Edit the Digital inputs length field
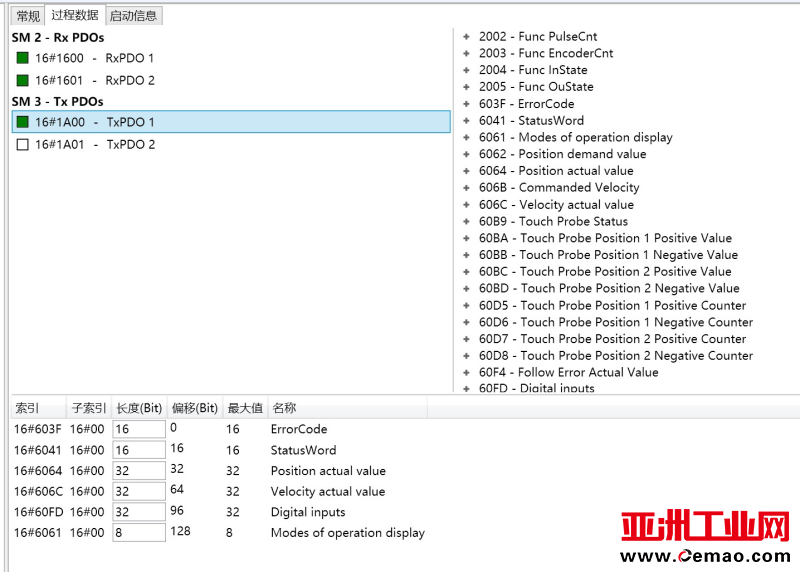800x572 pixels. tap(139, 512)
